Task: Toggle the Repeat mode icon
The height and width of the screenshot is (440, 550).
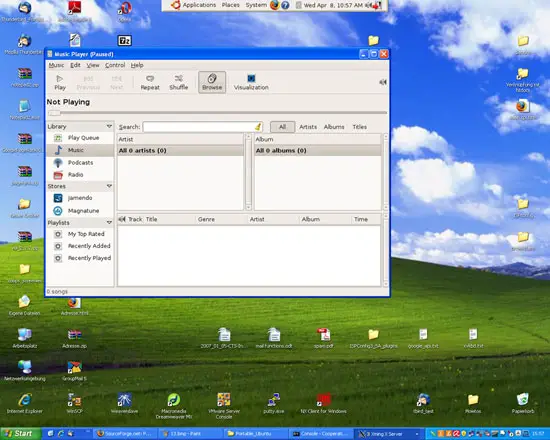Action: point(150,82)
